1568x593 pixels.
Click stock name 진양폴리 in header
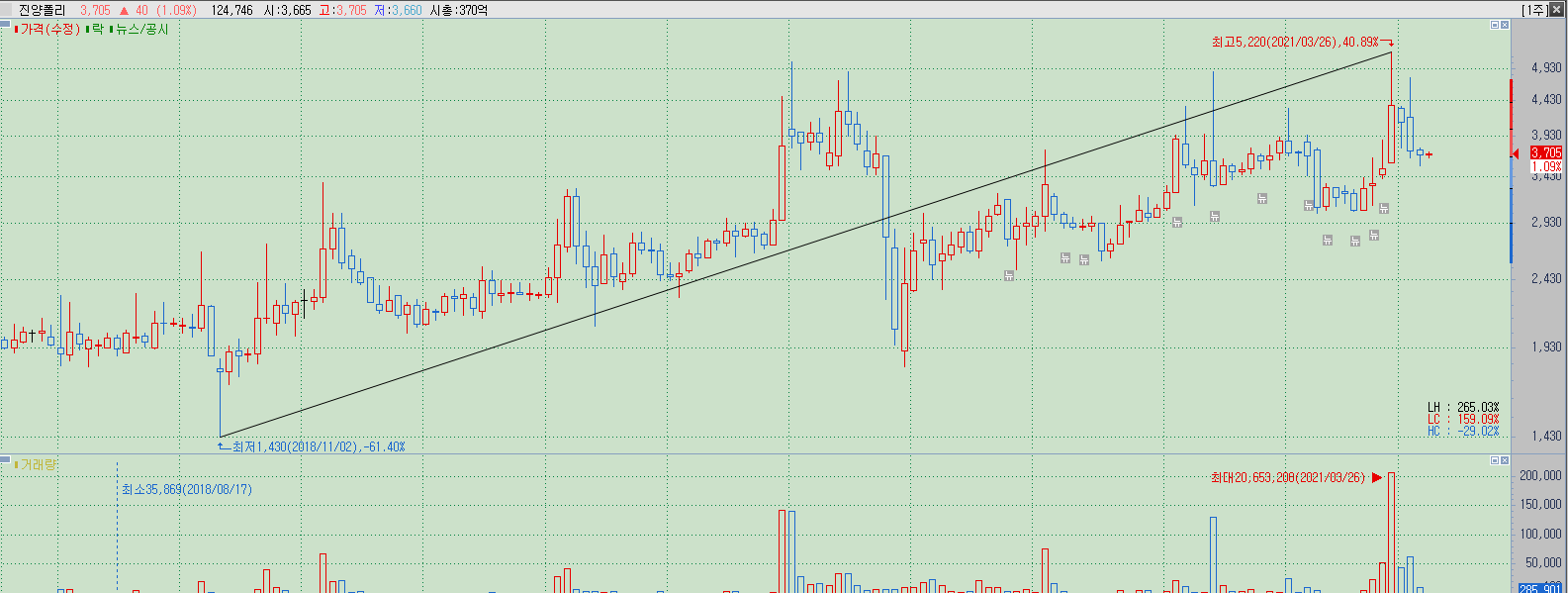click(x=42, y=10)
